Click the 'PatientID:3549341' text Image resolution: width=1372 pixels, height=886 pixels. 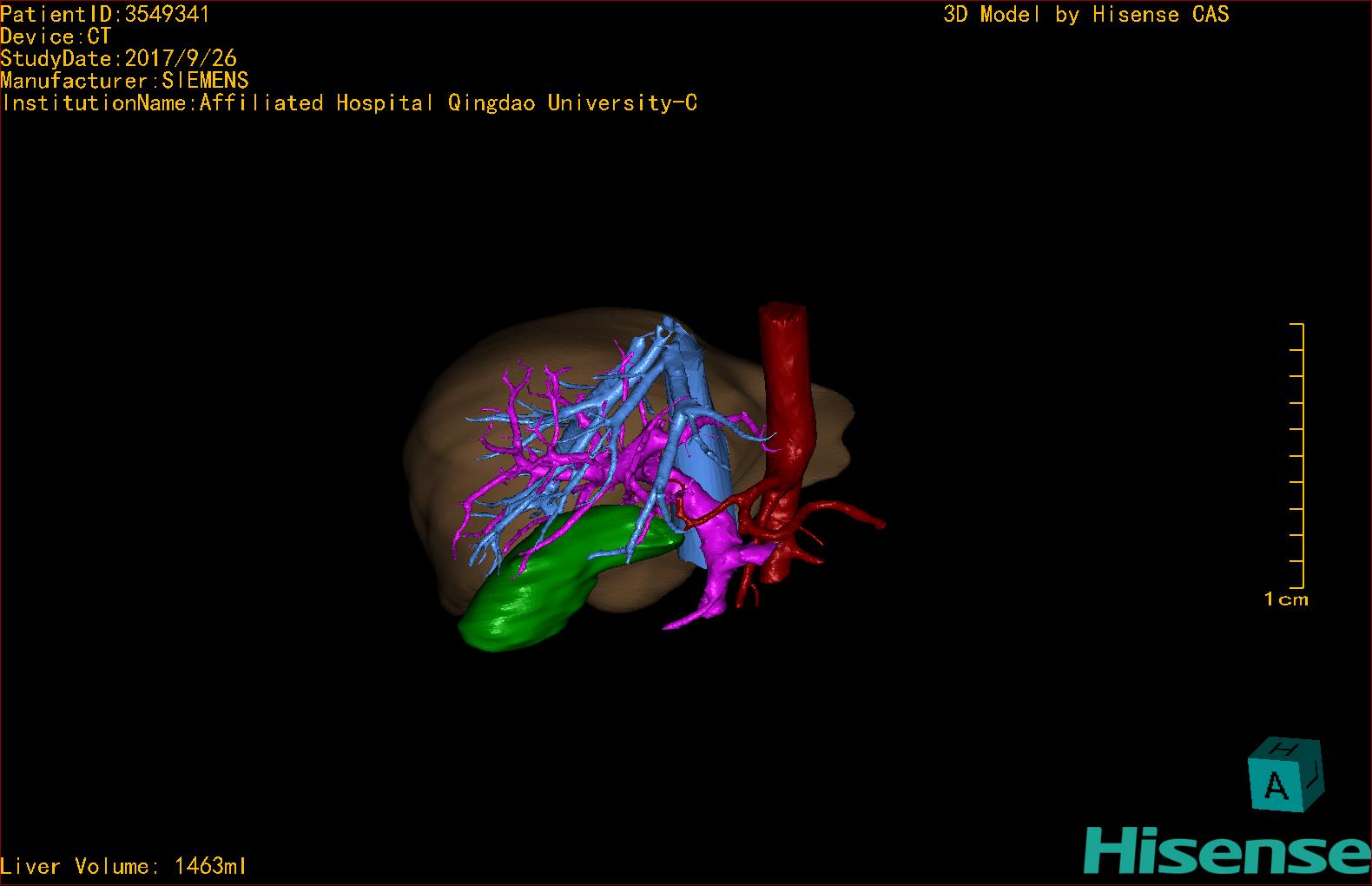(105, 14)
